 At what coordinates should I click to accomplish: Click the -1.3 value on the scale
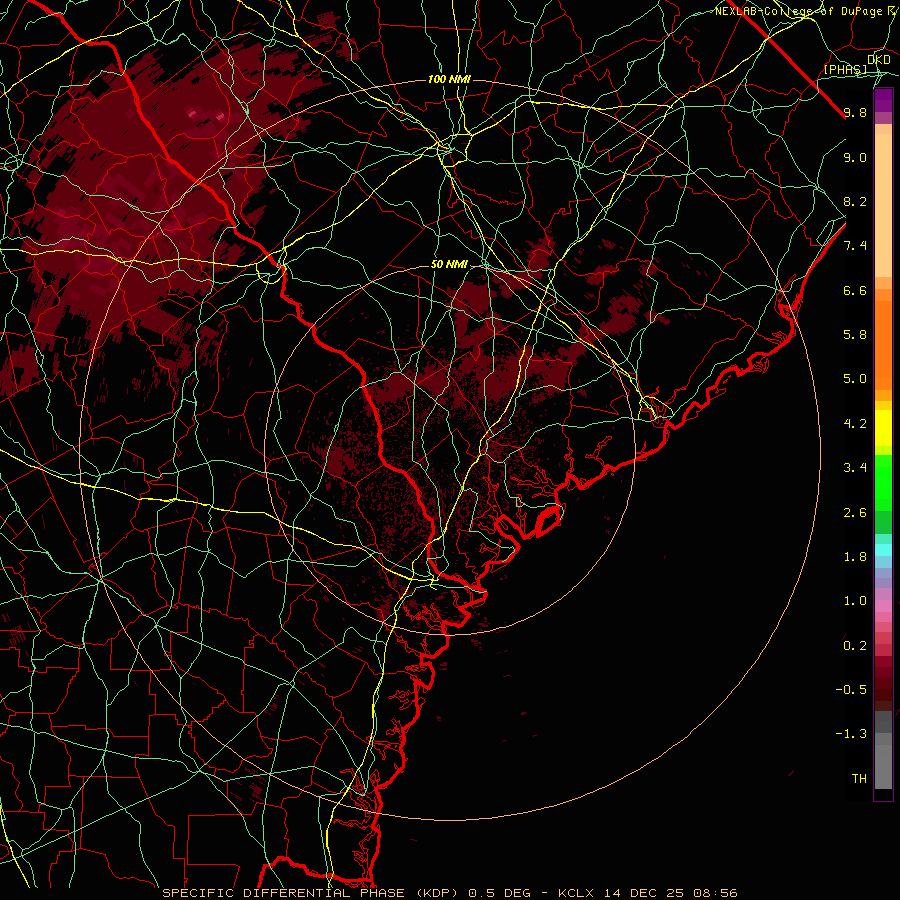(x=851, y=734)
